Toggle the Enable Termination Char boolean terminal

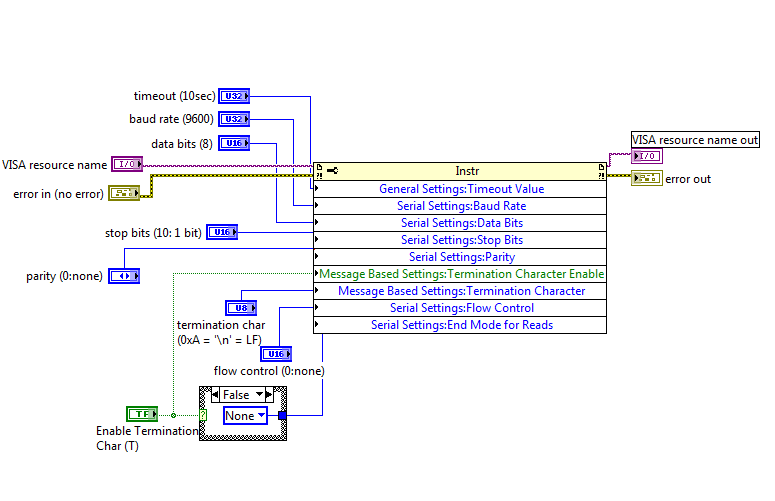coord(142,414)
